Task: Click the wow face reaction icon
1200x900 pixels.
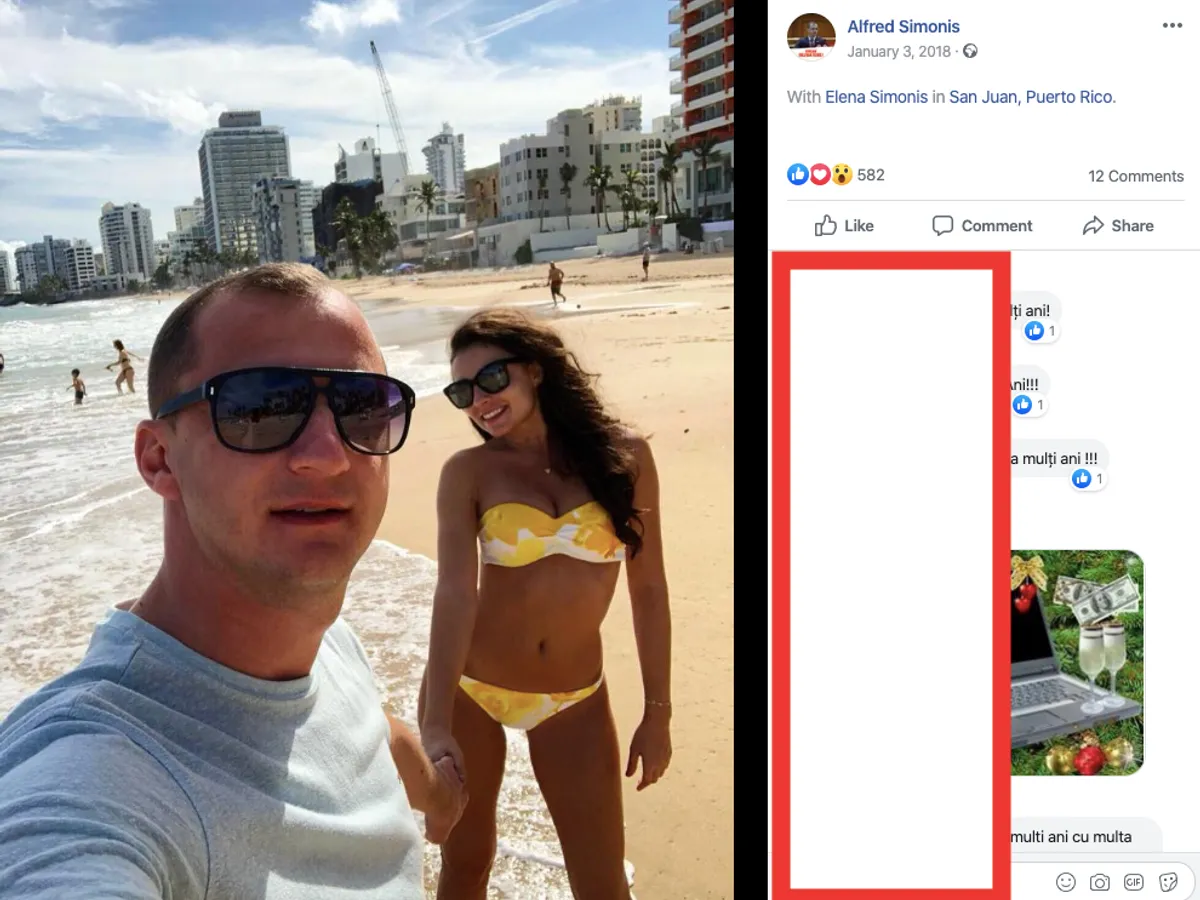Action: click(841, 175)
